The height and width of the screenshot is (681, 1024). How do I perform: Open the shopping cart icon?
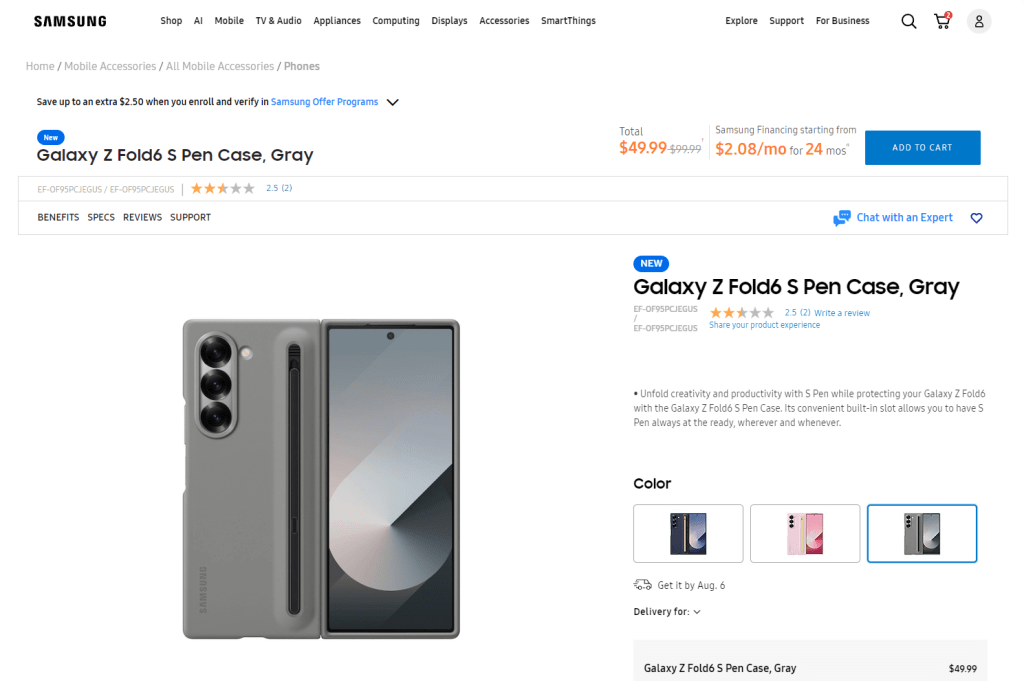[x=942, y=21]
